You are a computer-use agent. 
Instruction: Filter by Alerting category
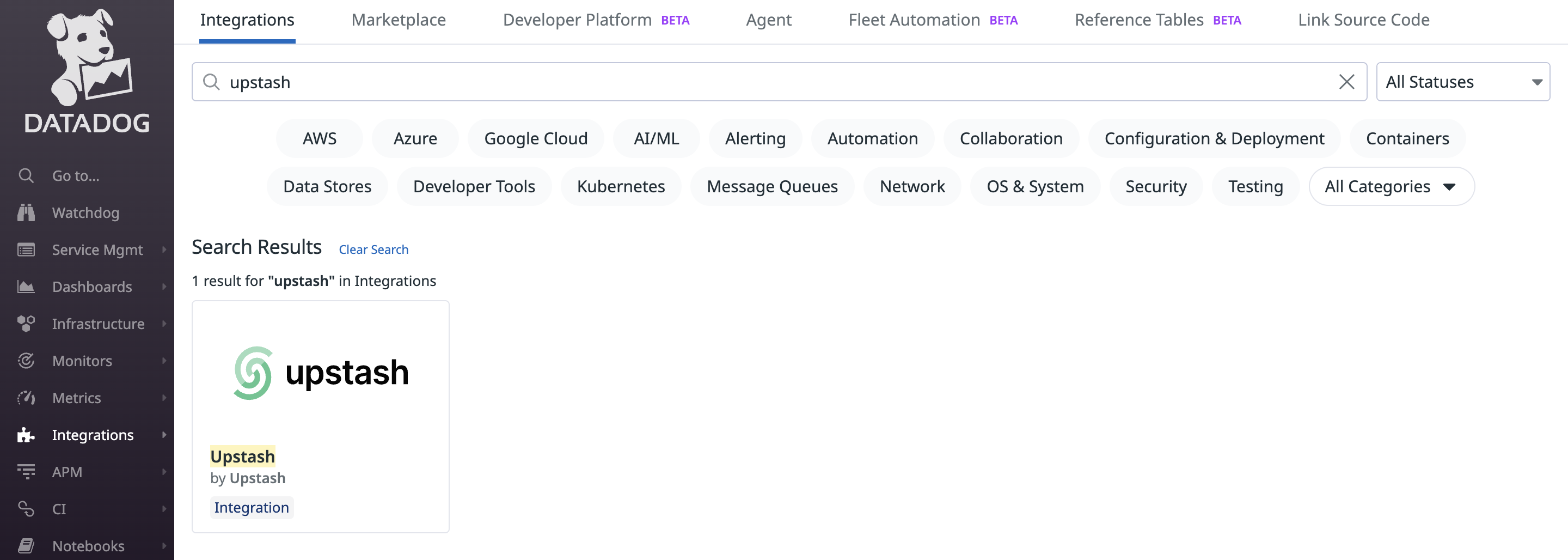755,138
